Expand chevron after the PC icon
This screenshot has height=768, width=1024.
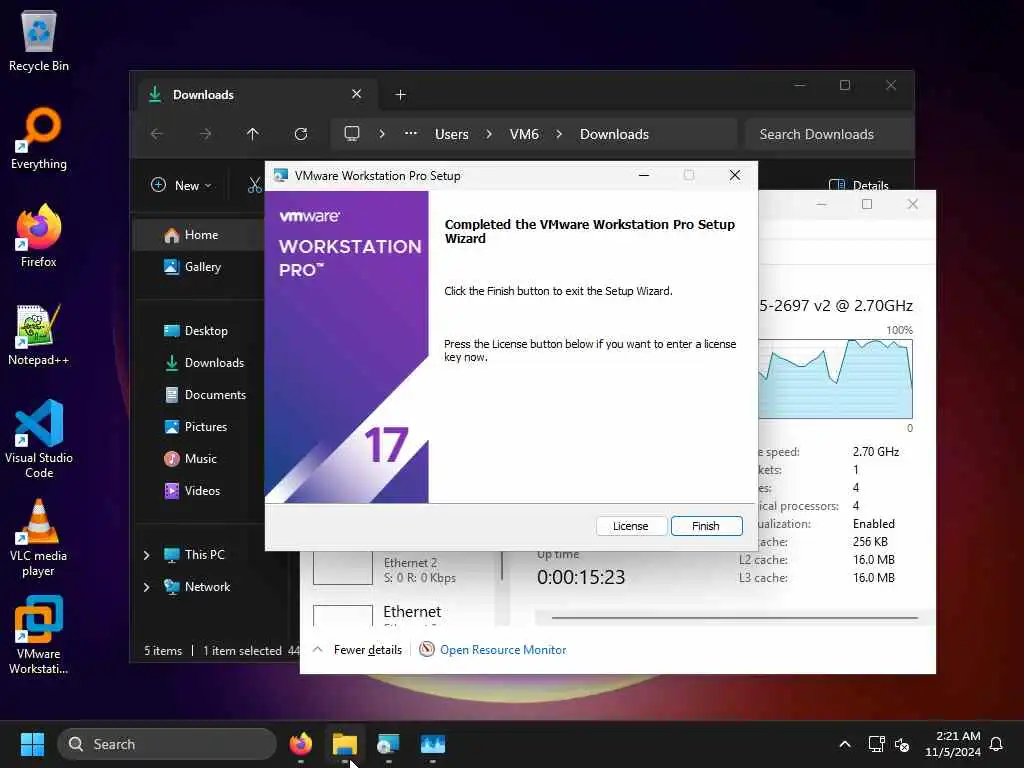tap(382, 134)
